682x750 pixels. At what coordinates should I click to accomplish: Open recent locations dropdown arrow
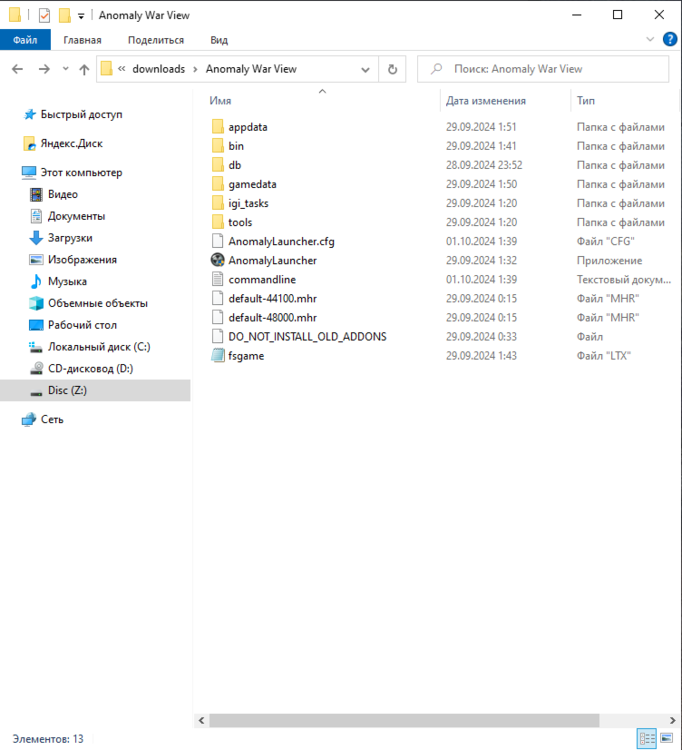tap(66, 69)
